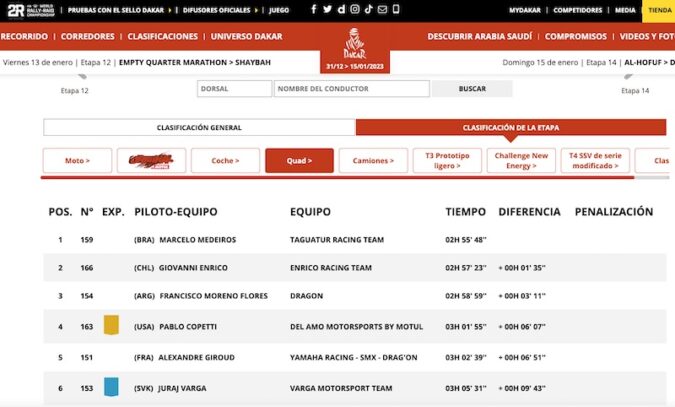Click Taguatur Racing Team cell
The image size is (675, 407).
coord(337,240)
